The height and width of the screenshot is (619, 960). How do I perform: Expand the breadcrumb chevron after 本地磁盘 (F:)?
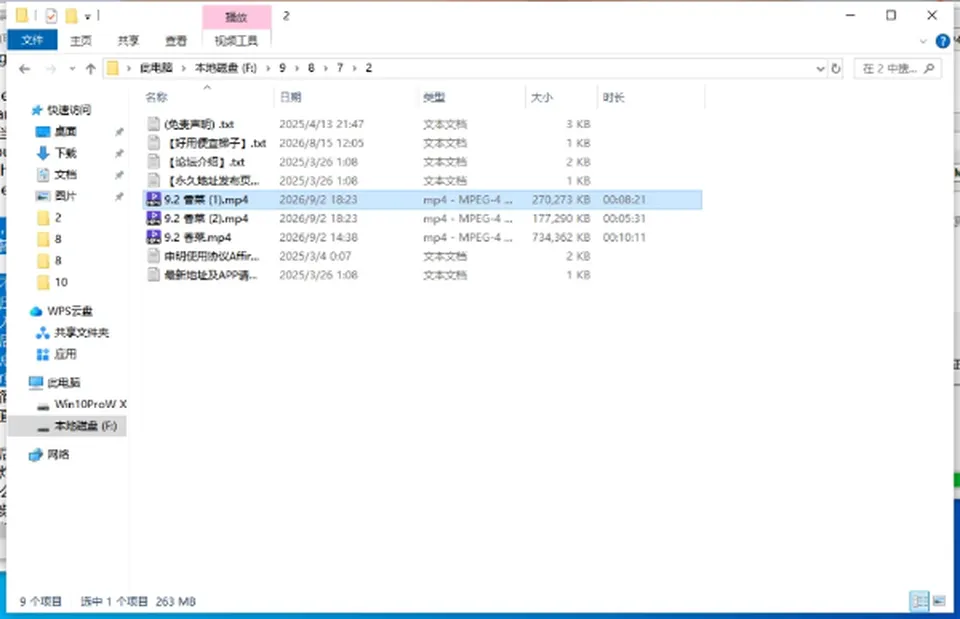(x=268, y=68)
